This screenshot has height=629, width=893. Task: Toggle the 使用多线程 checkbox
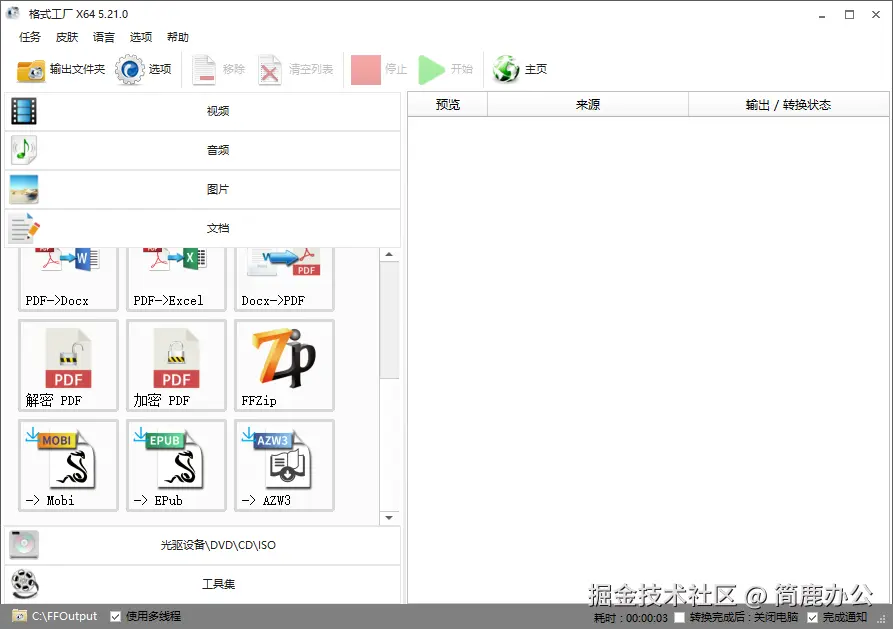(116, 616)
